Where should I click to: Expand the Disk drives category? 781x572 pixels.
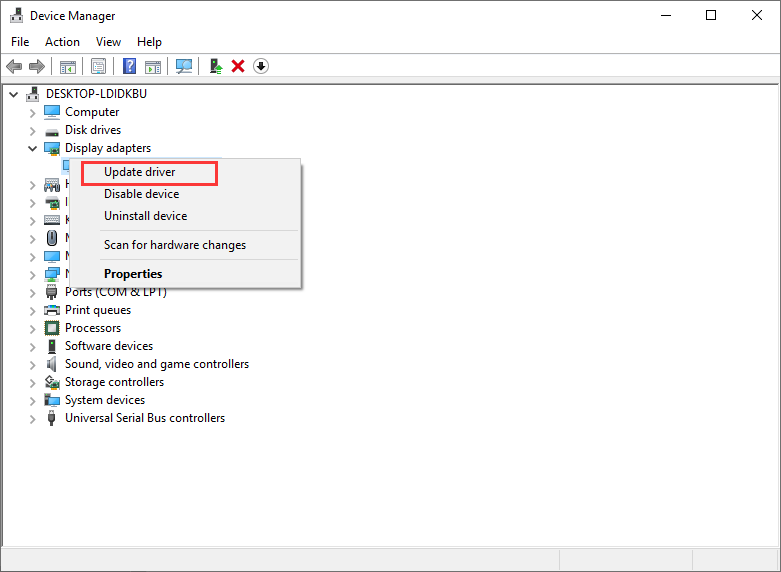32,130
